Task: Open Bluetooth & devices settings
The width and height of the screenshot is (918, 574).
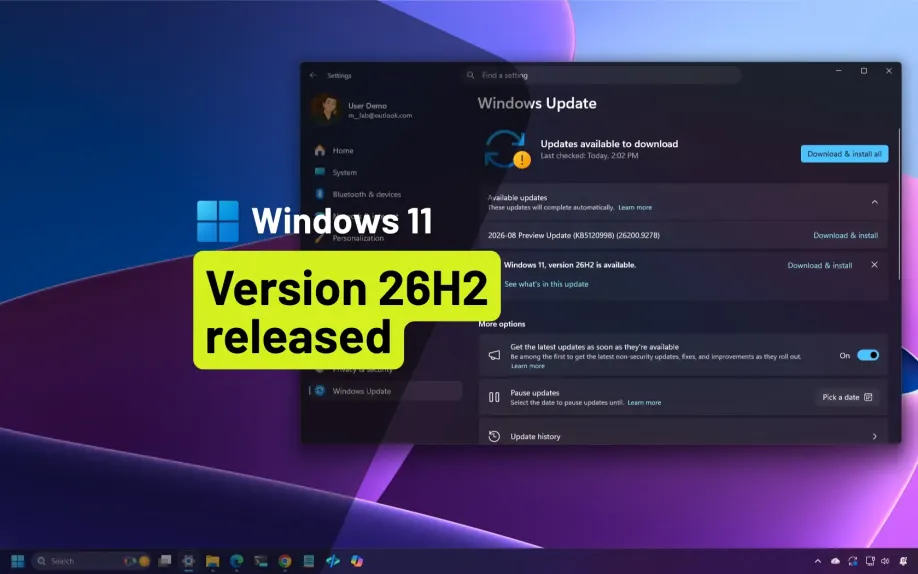Action: pos(386,194)
